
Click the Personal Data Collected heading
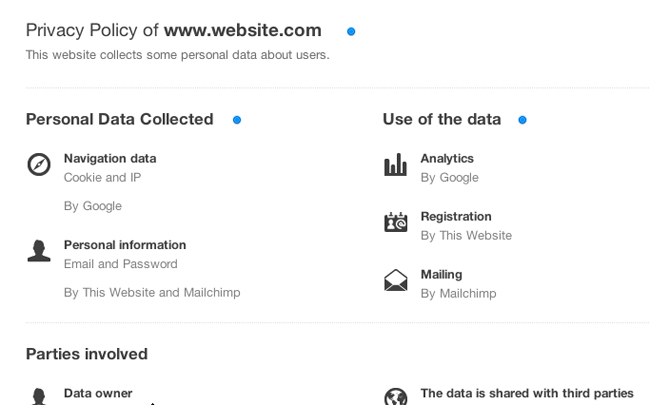120,119
